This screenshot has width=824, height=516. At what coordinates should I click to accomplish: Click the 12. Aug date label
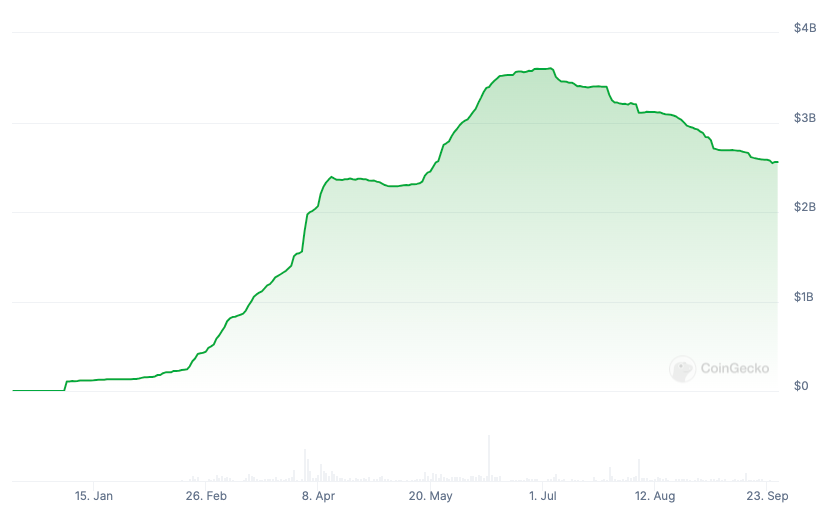tap(655, 496)
